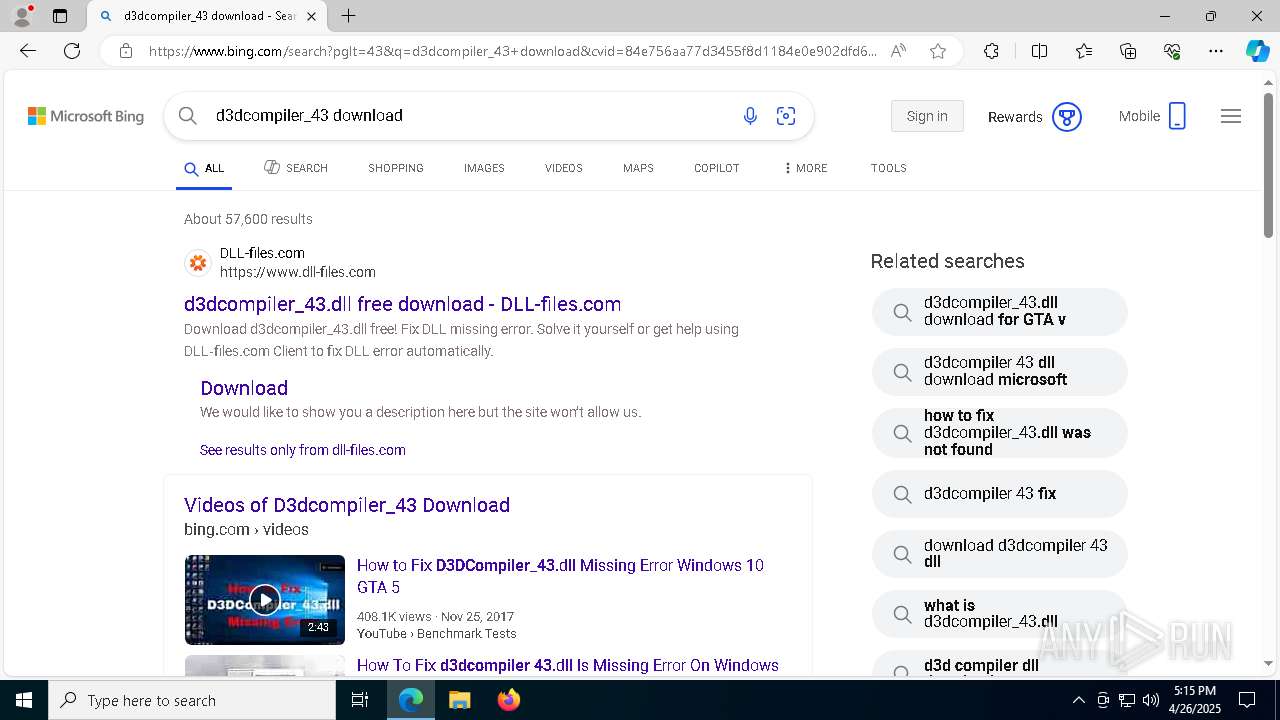1280x720 pixels.
Task: Open the Favorites list icon
Action: (1084, 51)
